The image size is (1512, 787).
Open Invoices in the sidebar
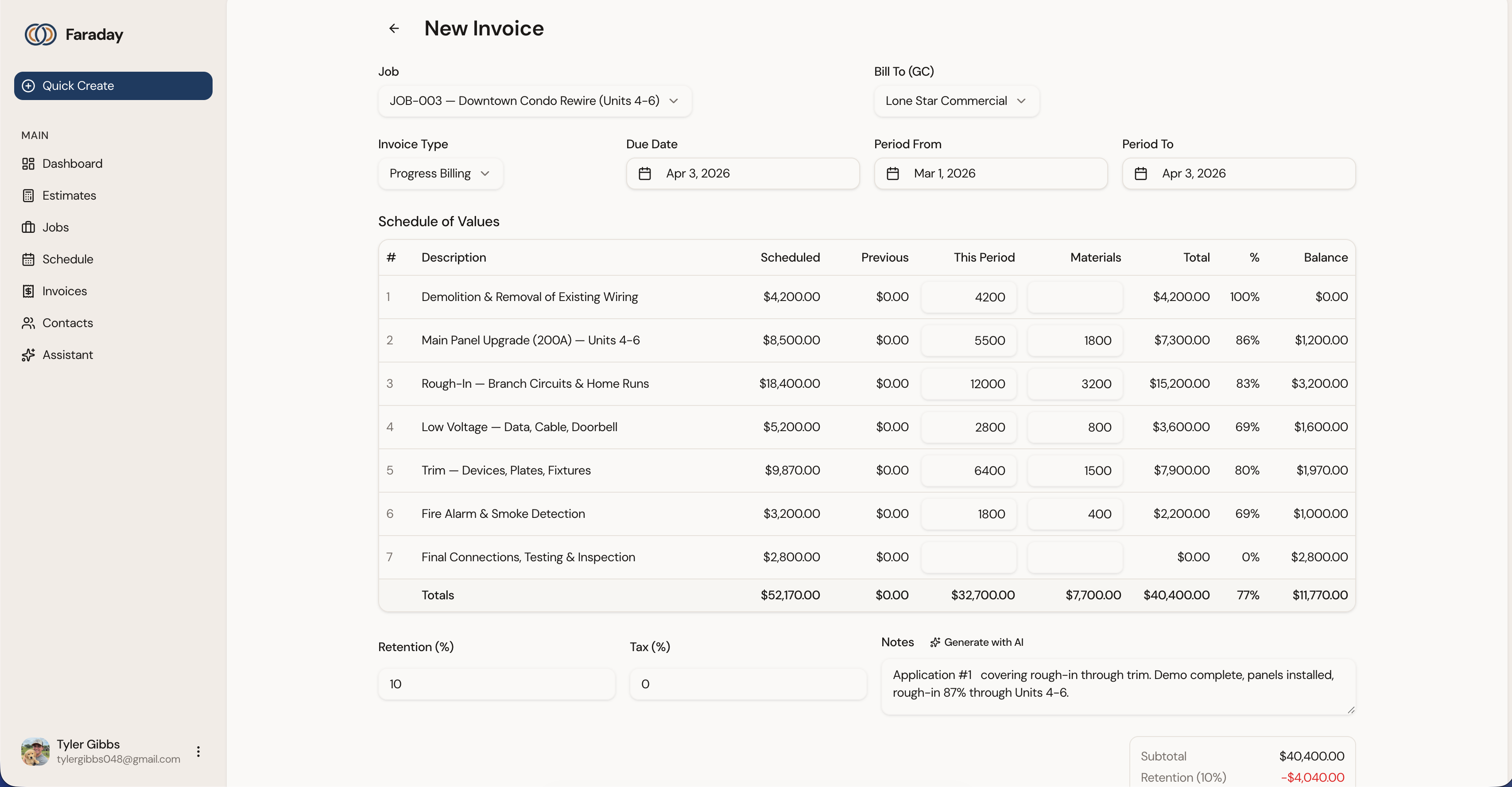pos(64,291)
